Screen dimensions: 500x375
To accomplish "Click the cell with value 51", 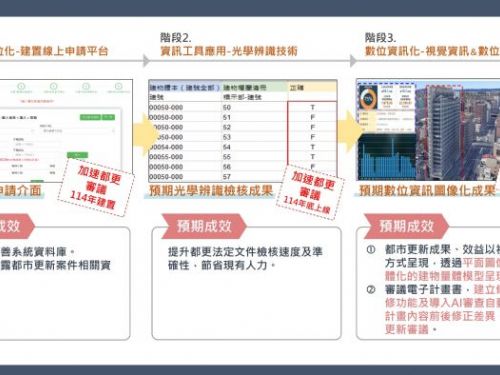I will coord(227,117).
